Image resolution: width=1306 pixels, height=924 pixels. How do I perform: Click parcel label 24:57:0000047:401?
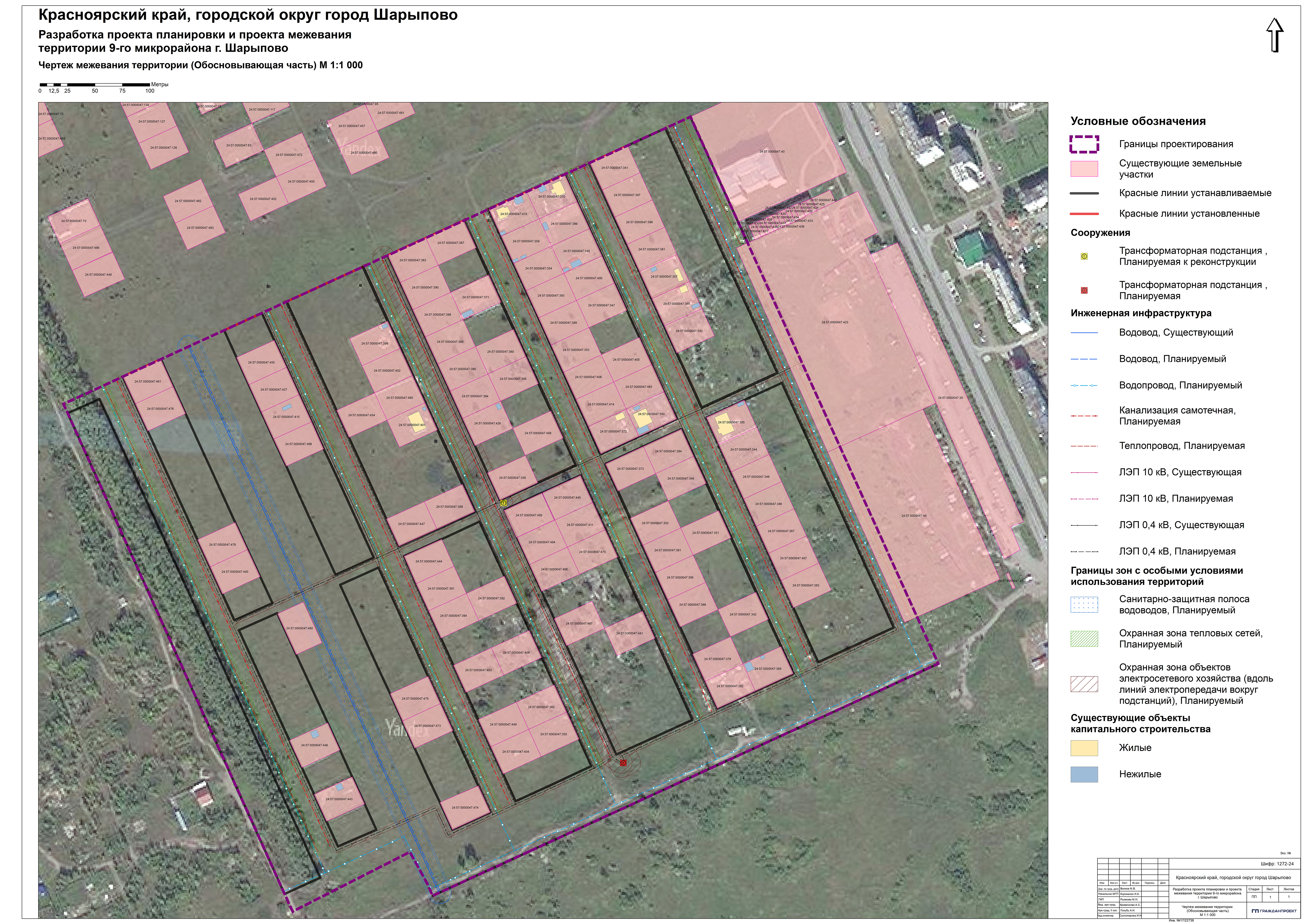(412, 425)
